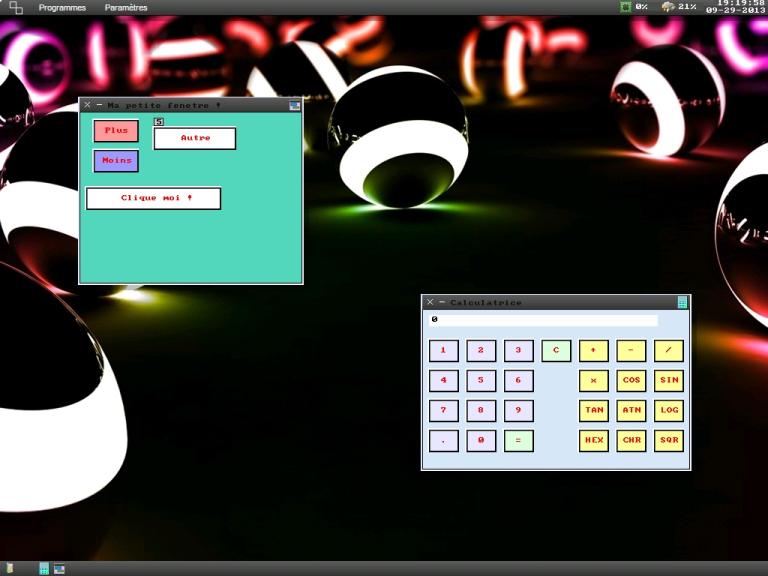The height and width of the screenshot is (576, 768).
Task: Click calculator digit 6 key
Action: tap(519, 381)
